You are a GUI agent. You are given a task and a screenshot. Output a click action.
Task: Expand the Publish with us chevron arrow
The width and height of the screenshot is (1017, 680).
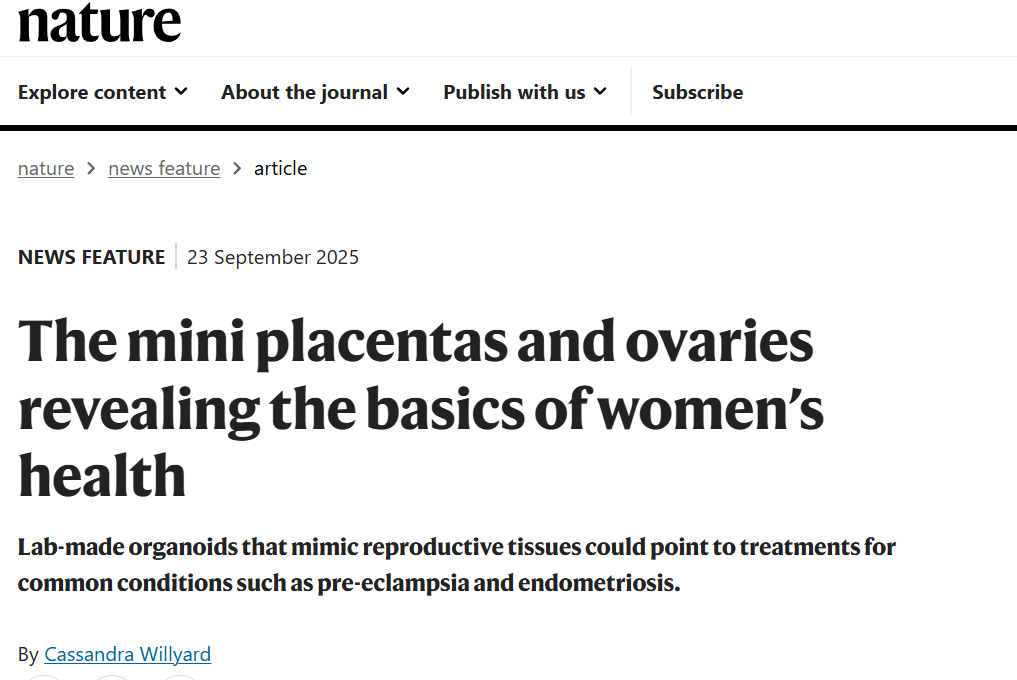(600, 91)
